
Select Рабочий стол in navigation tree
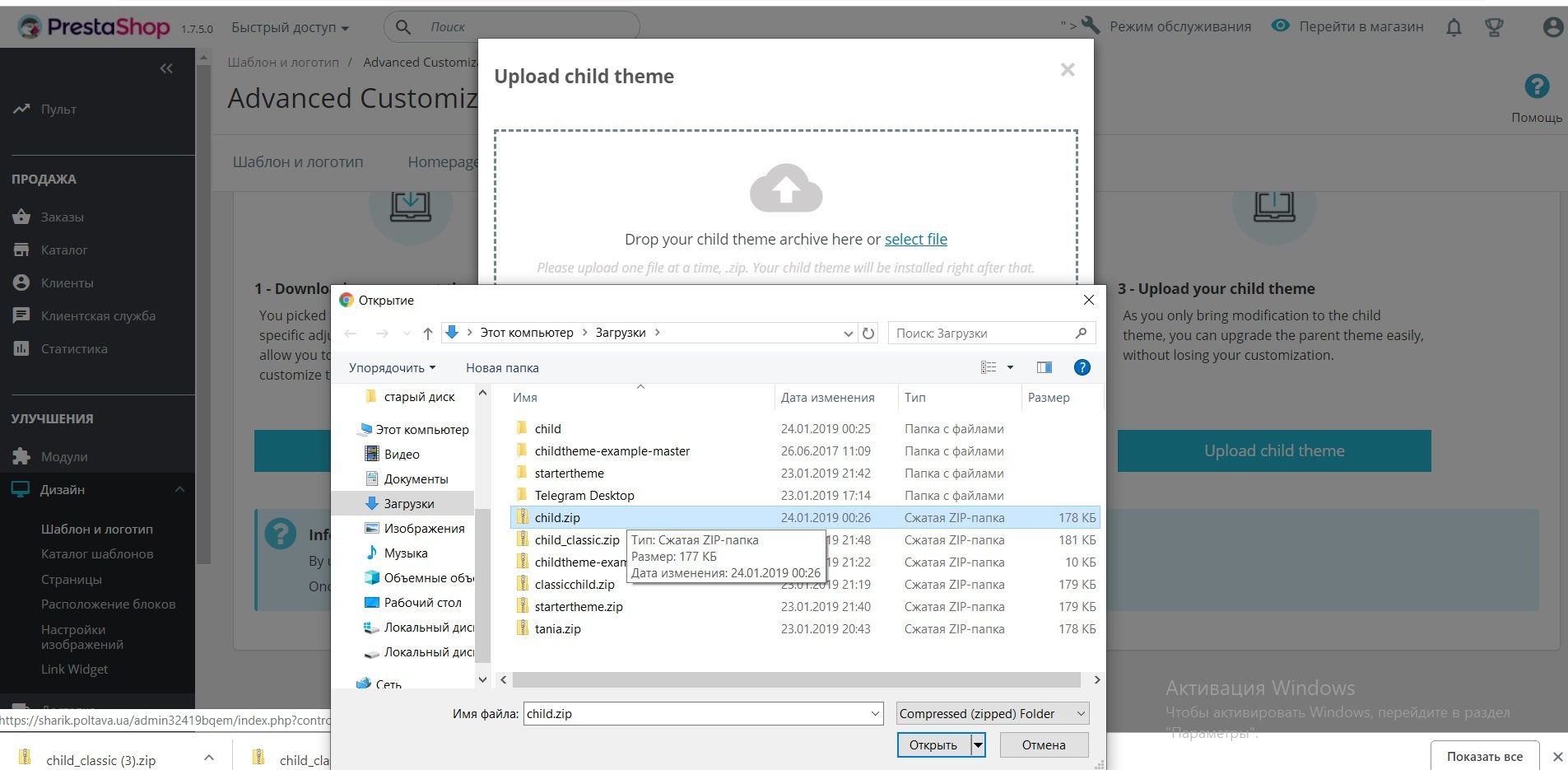pyautogui.click(x=413, y=602)
